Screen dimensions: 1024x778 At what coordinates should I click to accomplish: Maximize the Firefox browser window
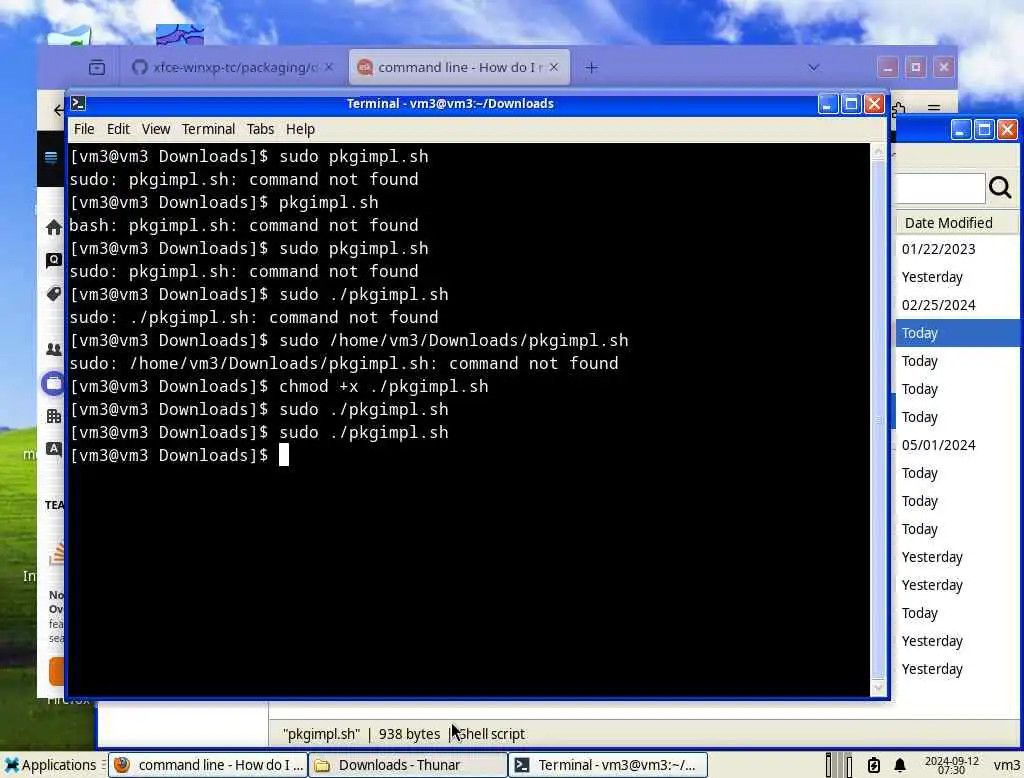[916, 67]
